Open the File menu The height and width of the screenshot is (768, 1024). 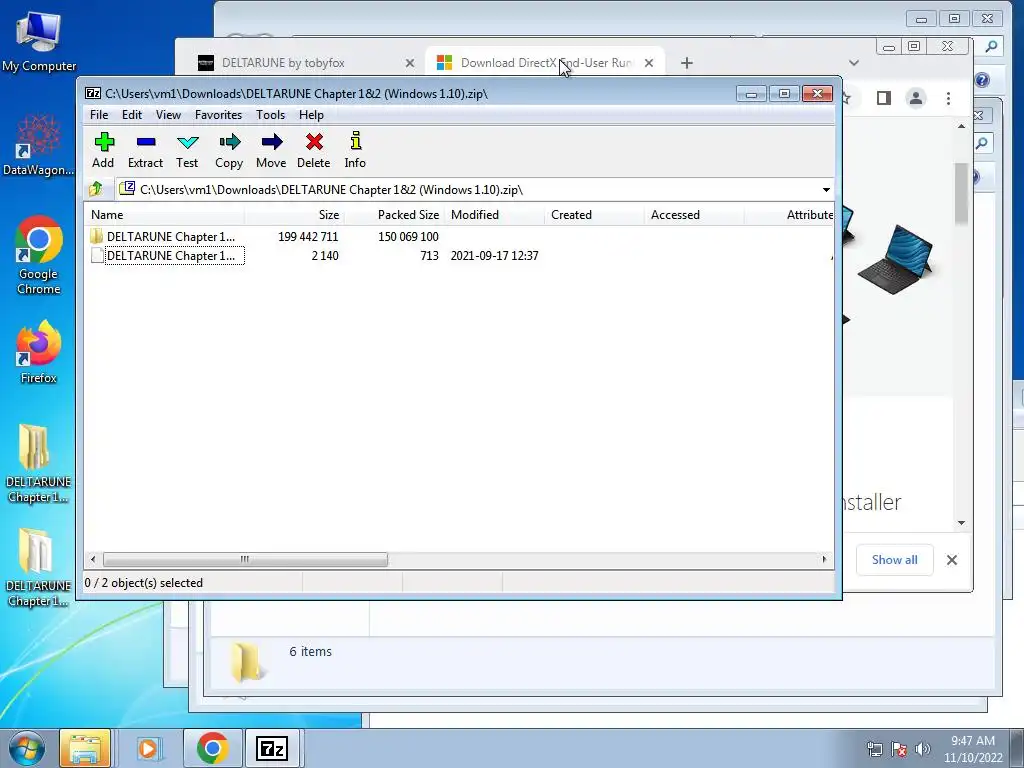[x=99, y=115]
